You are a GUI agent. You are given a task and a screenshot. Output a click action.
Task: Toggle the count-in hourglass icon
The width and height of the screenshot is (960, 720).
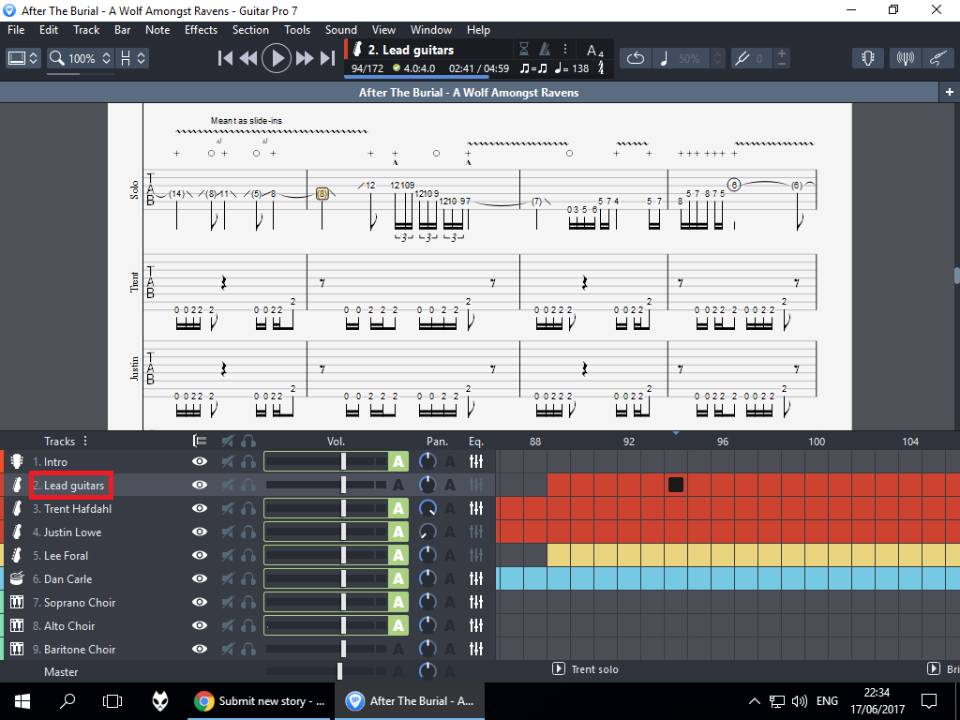pos(524,49)
